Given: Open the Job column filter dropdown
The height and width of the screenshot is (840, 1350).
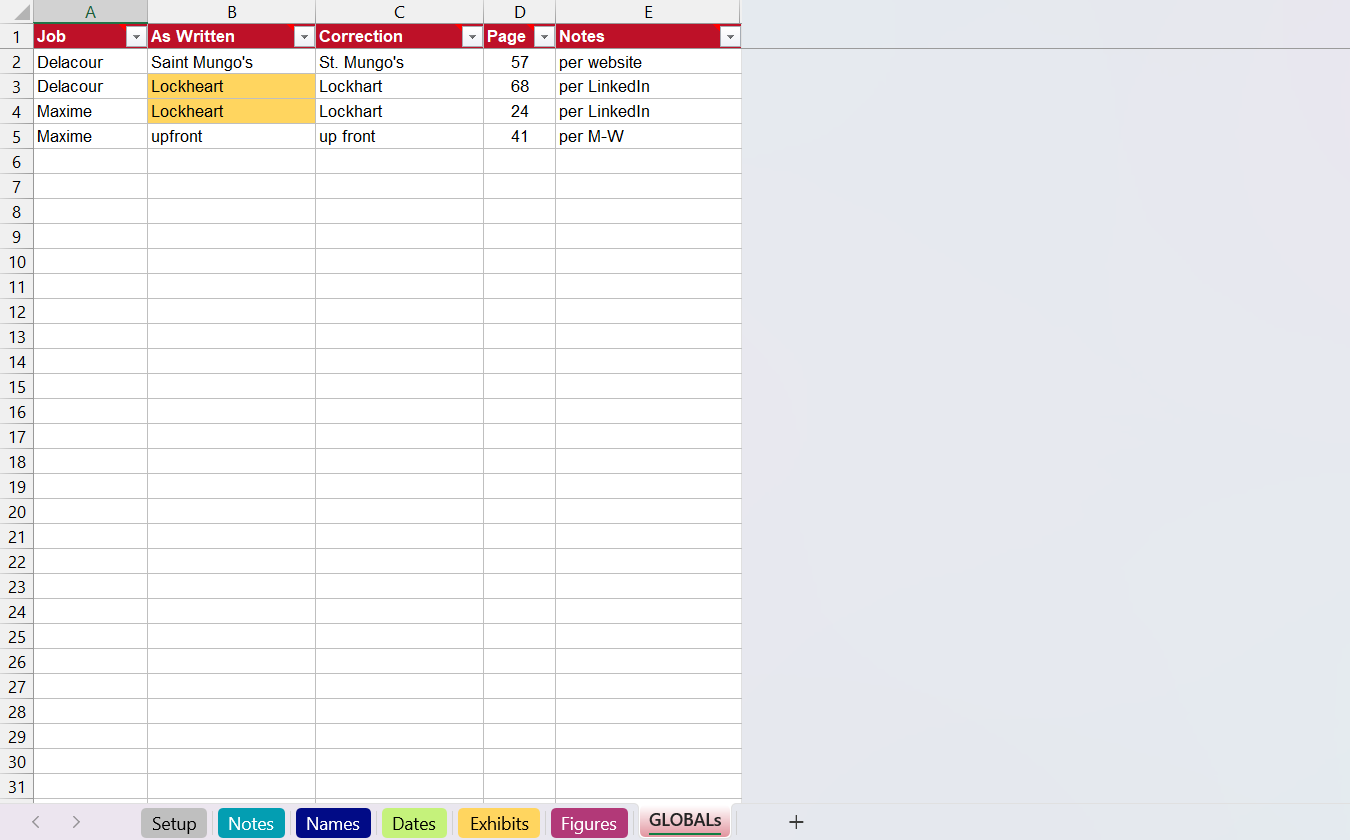Looking at the screenshot, I should [x=136, y=37].
